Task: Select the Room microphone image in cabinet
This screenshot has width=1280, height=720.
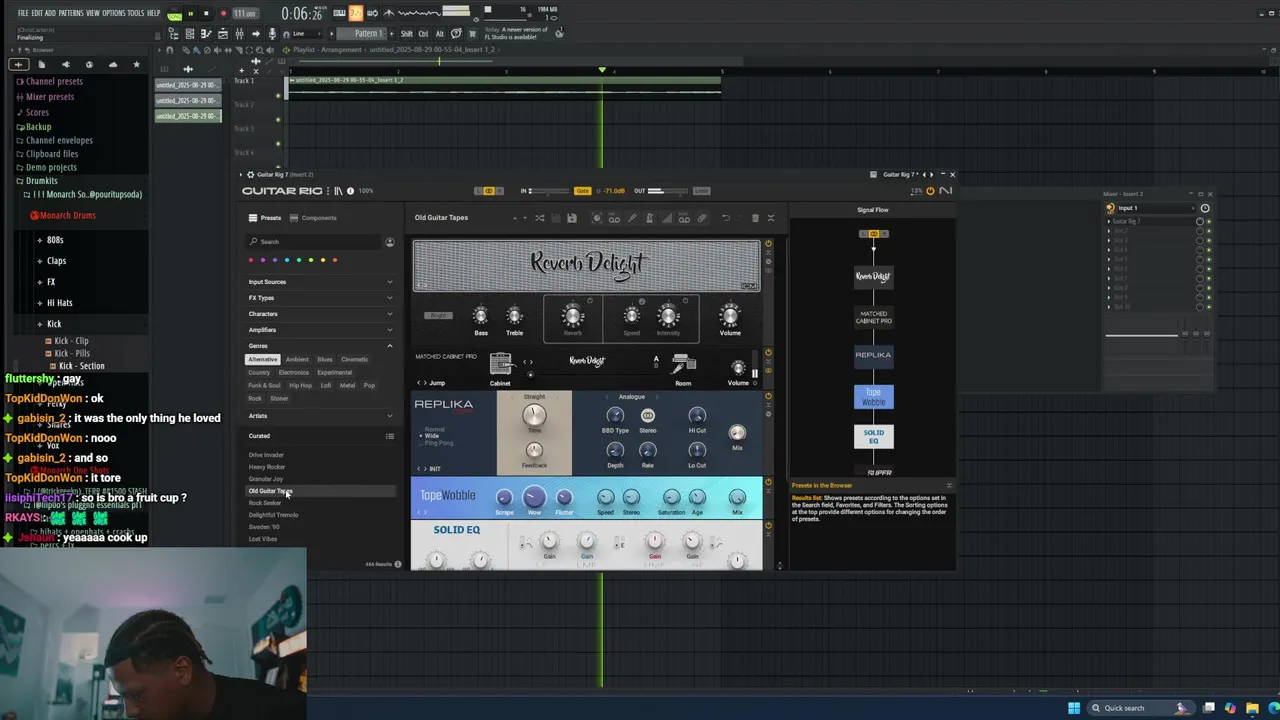Action: pyautogui.click(x=684, y=364)
